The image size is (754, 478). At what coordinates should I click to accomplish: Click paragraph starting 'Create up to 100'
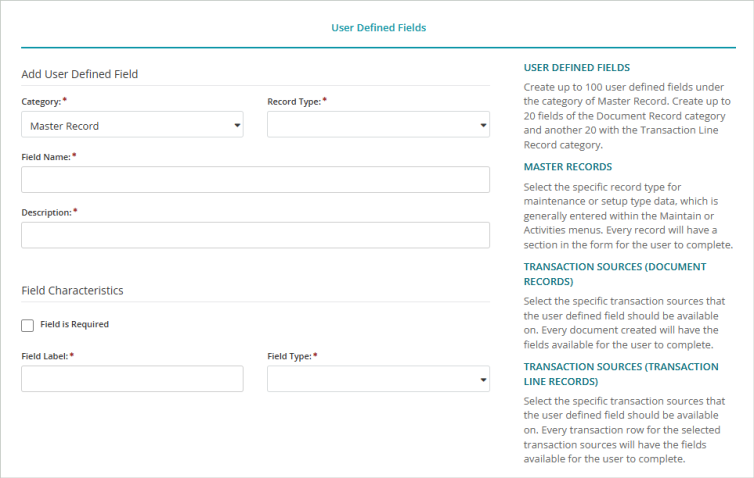coord(627,116)
